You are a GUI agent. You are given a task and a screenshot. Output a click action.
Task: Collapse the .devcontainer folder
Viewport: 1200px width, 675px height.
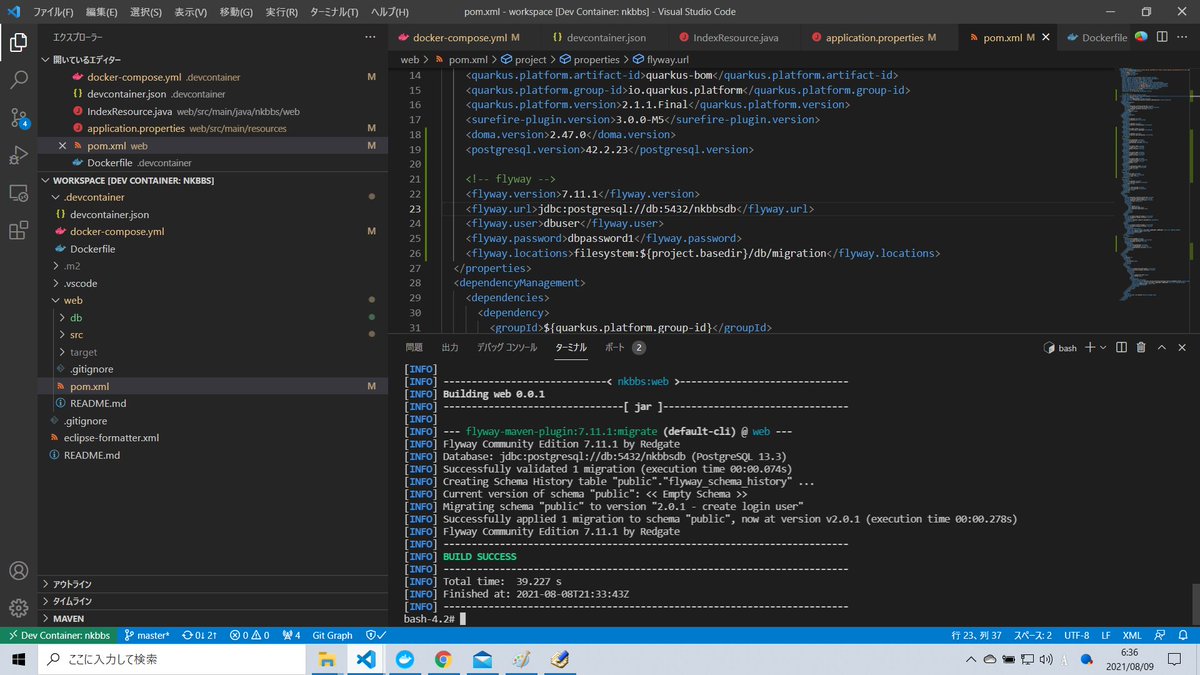click(x=211, y=197)
